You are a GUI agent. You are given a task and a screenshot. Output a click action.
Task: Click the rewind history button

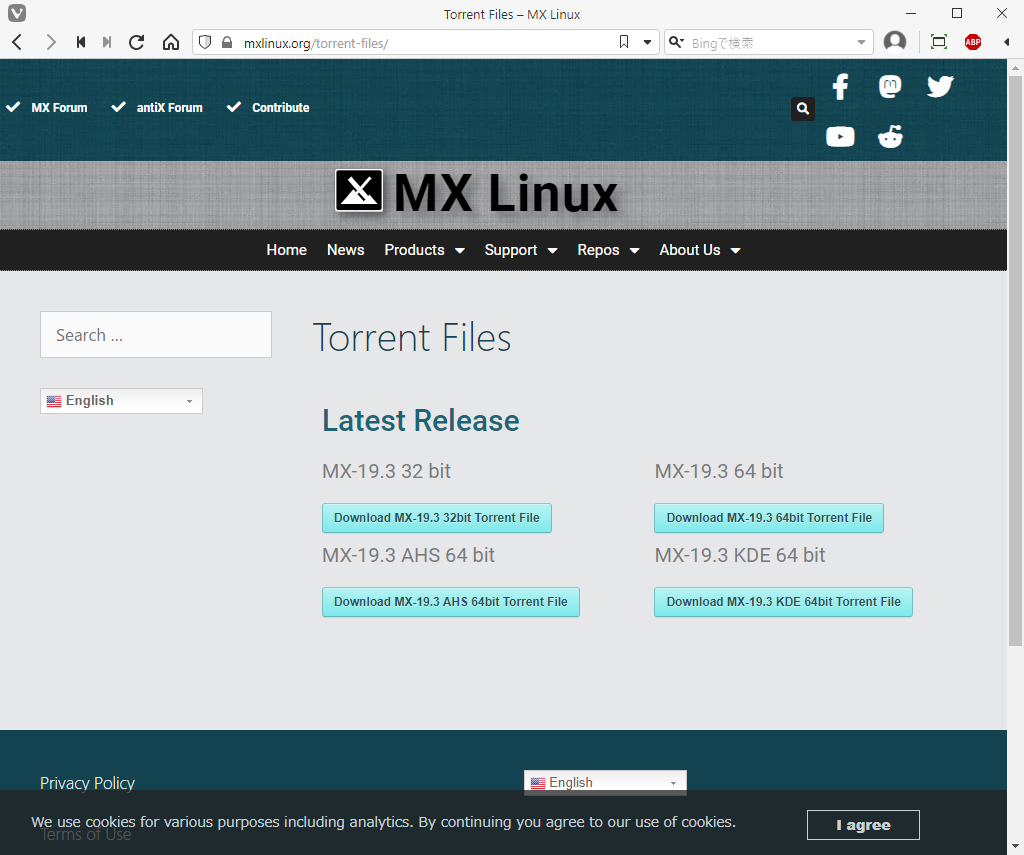point(81,42)
